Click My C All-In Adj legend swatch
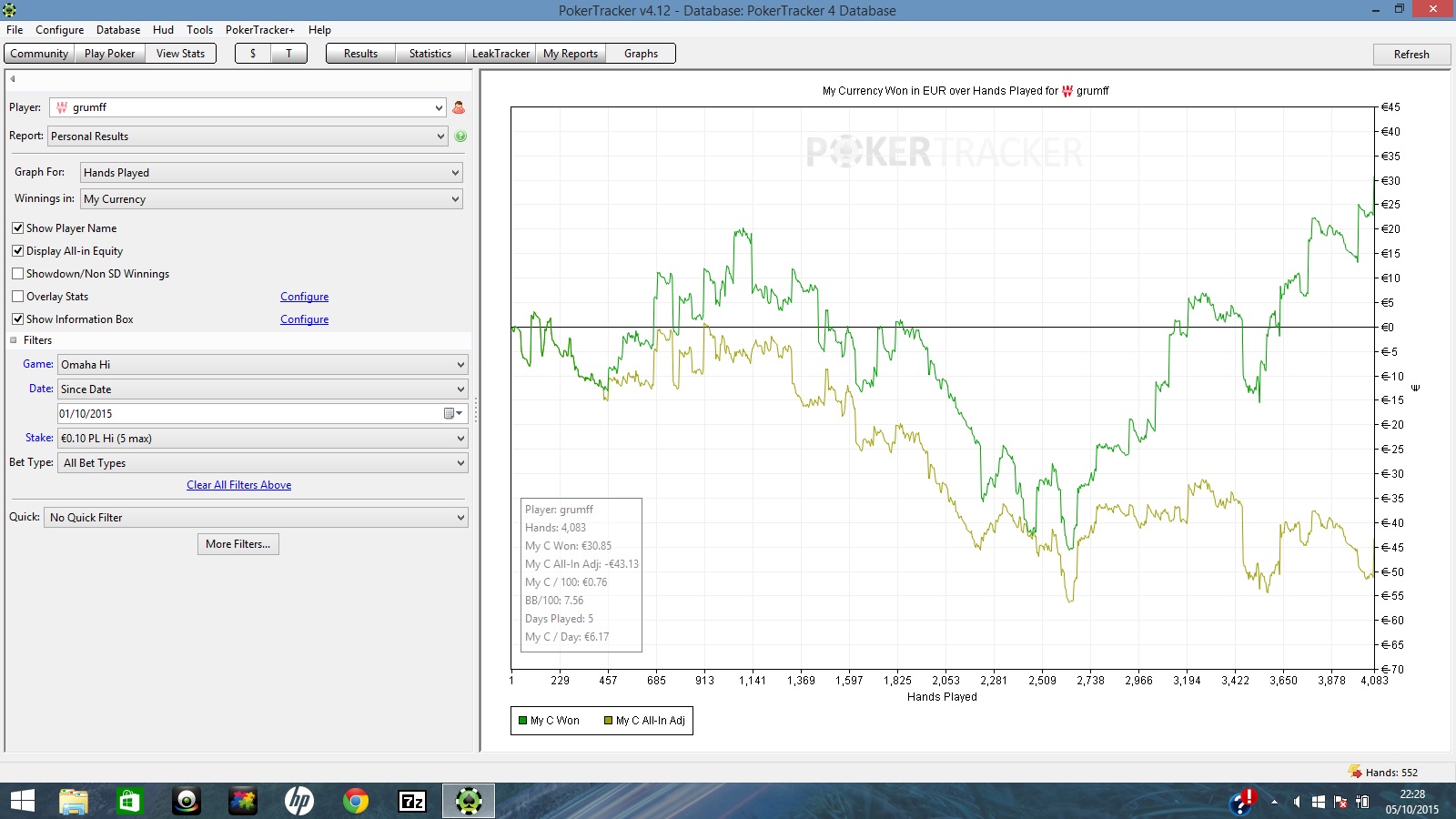The height and width of the screenshot is (819, 1456). point(609,721)
